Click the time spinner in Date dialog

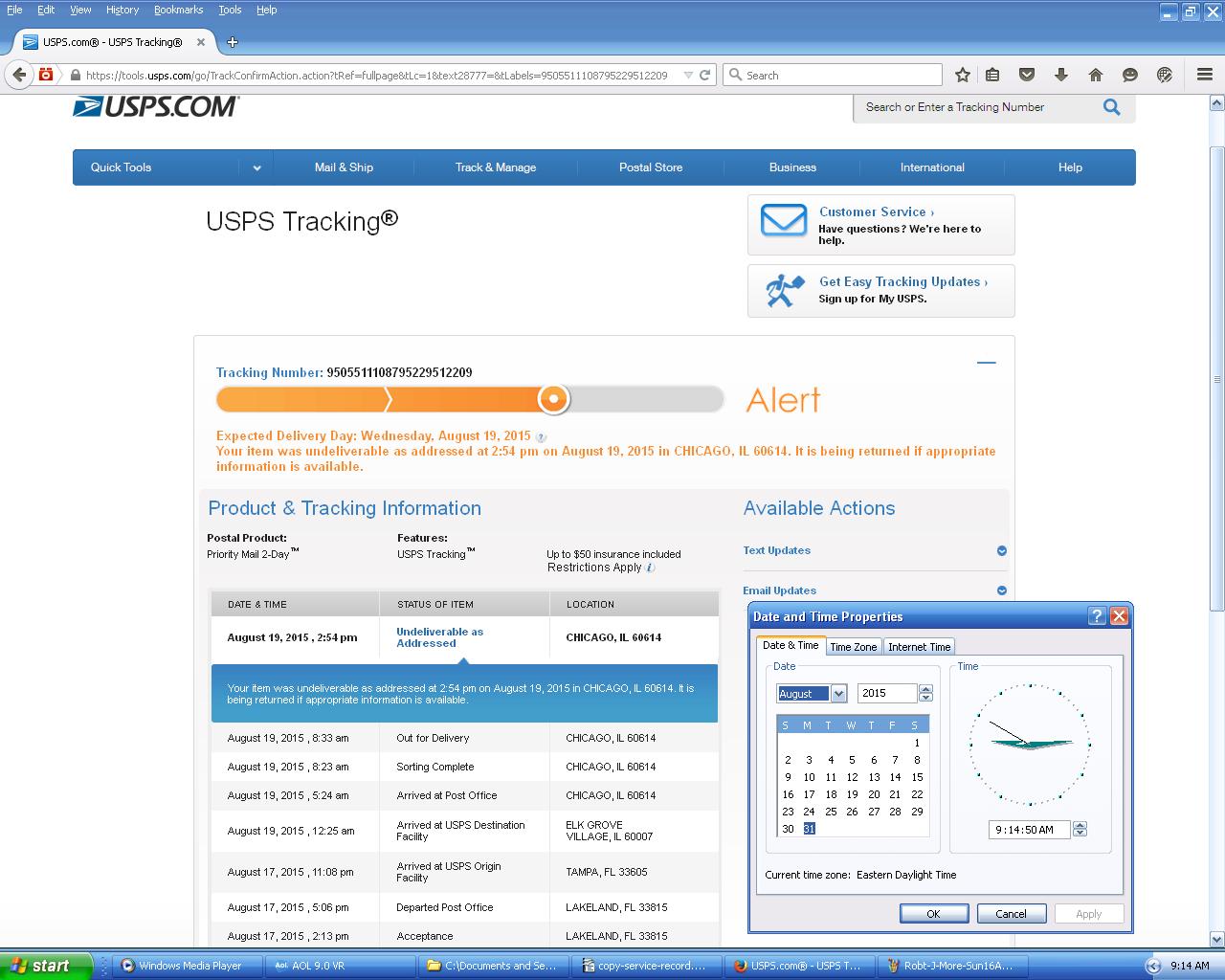pos(1080,830)
